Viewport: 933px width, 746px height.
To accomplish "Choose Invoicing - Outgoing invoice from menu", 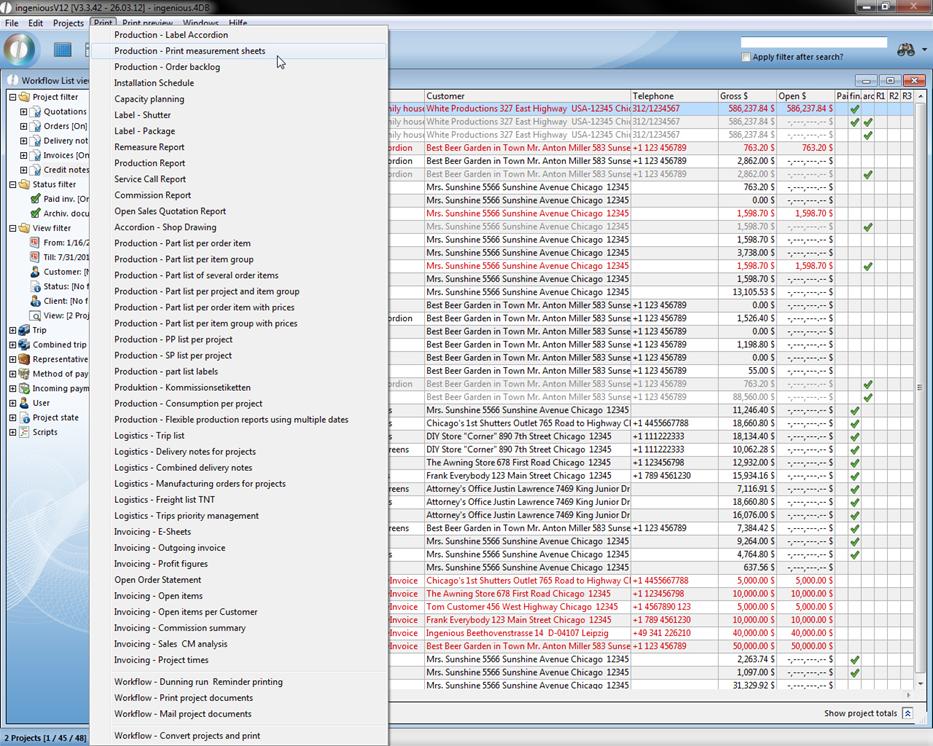I will [x=169, y=548].
